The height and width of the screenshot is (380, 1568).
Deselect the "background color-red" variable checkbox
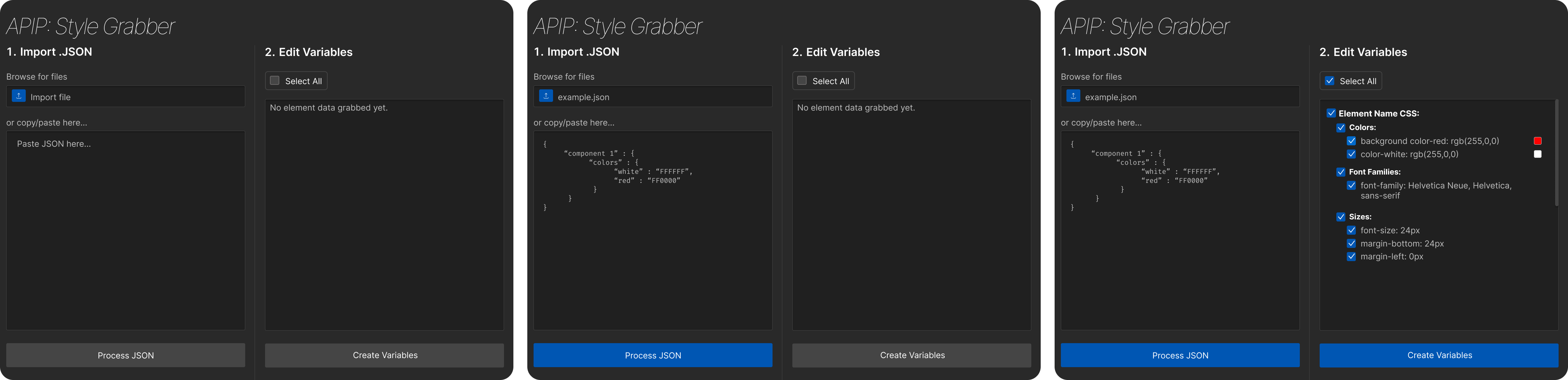click(1351, 141)
